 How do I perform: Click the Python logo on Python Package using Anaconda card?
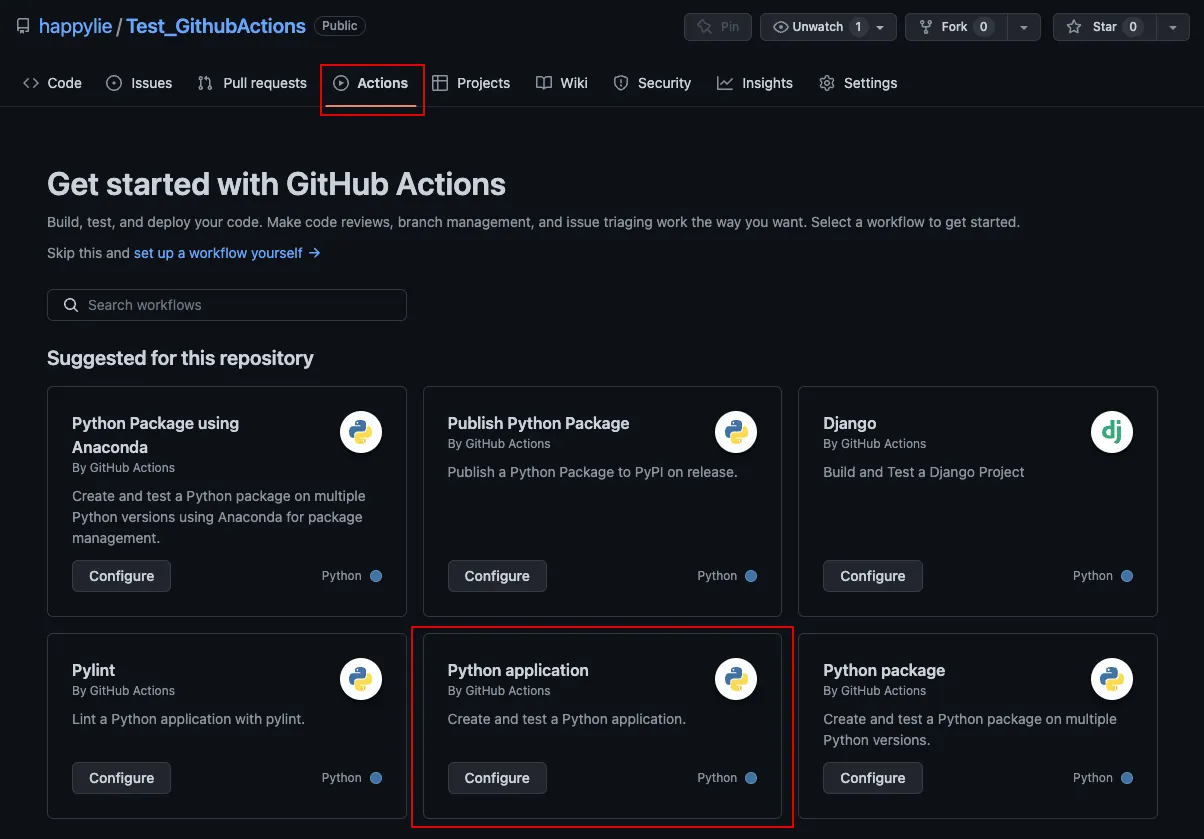pyautogui.click(x=361, y=433)
